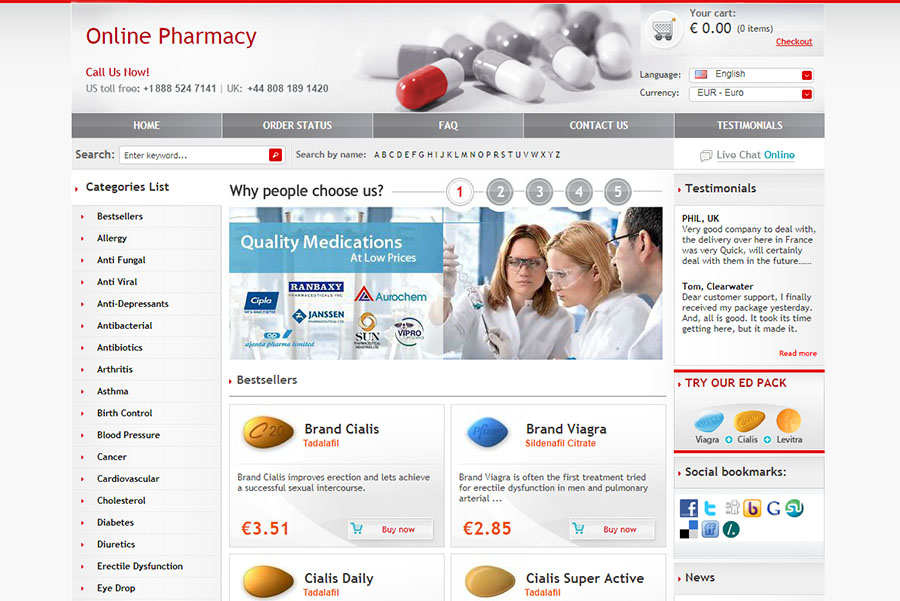This screenshot has height=601, width=900.
Task: Select the Viagra pill in ED pack
Action: tap(708, 422)
